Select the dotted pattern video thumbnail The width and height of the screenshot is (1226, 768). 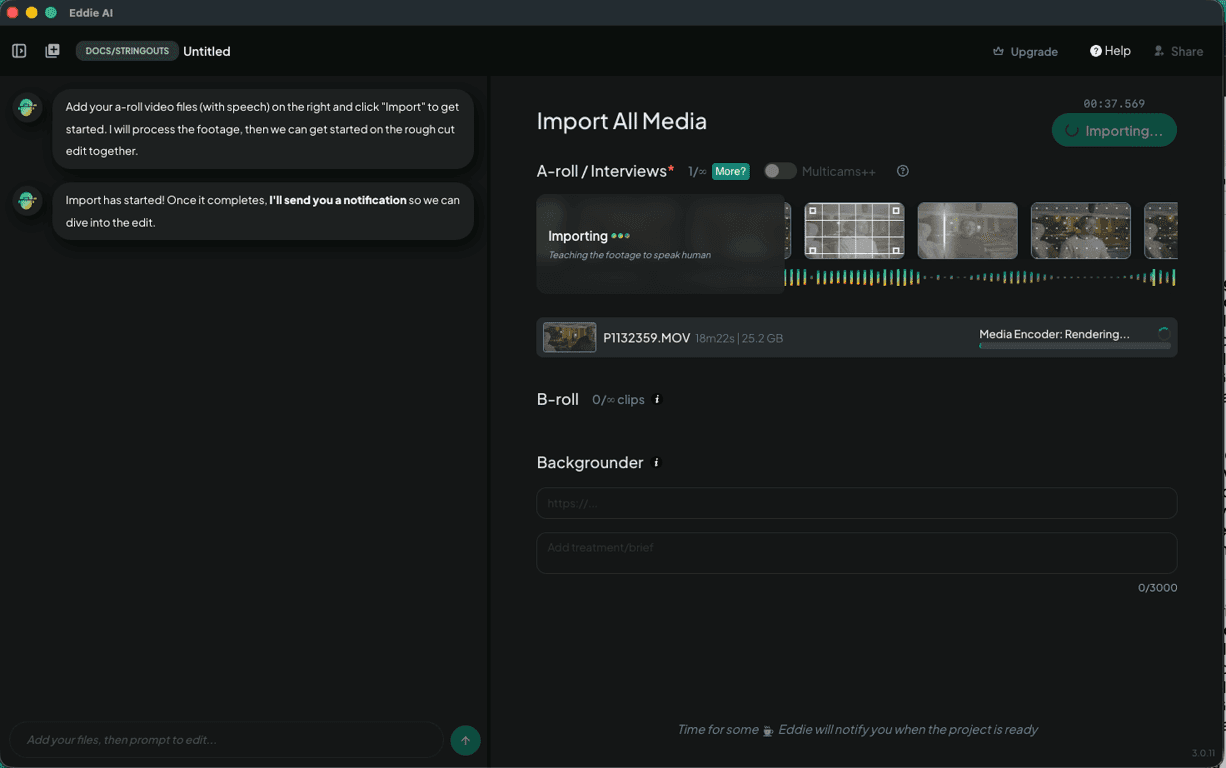click(1081, 230)
